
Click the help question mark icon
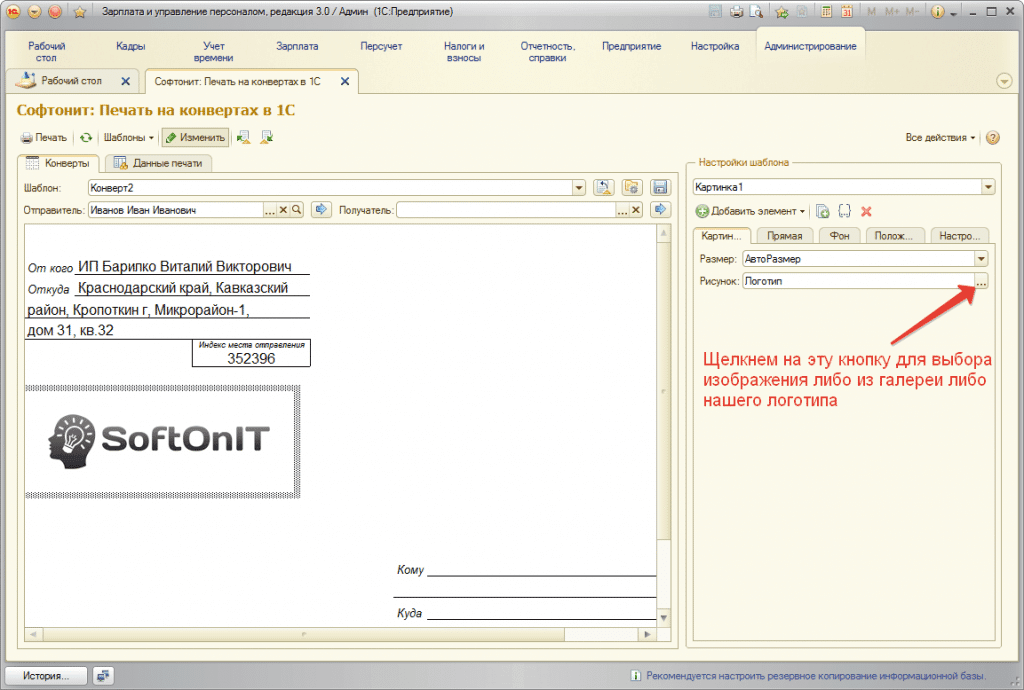[x=993, y=138]
